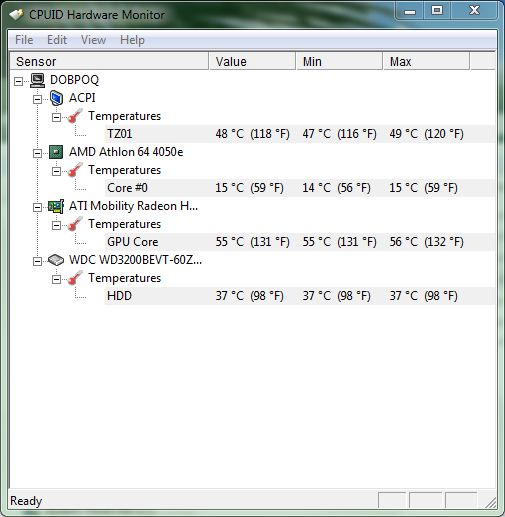Image resolution: width=505 pixels, height=517 pixels.
Task: Click the CPUID title bar app icon
Action: (16, 14)
